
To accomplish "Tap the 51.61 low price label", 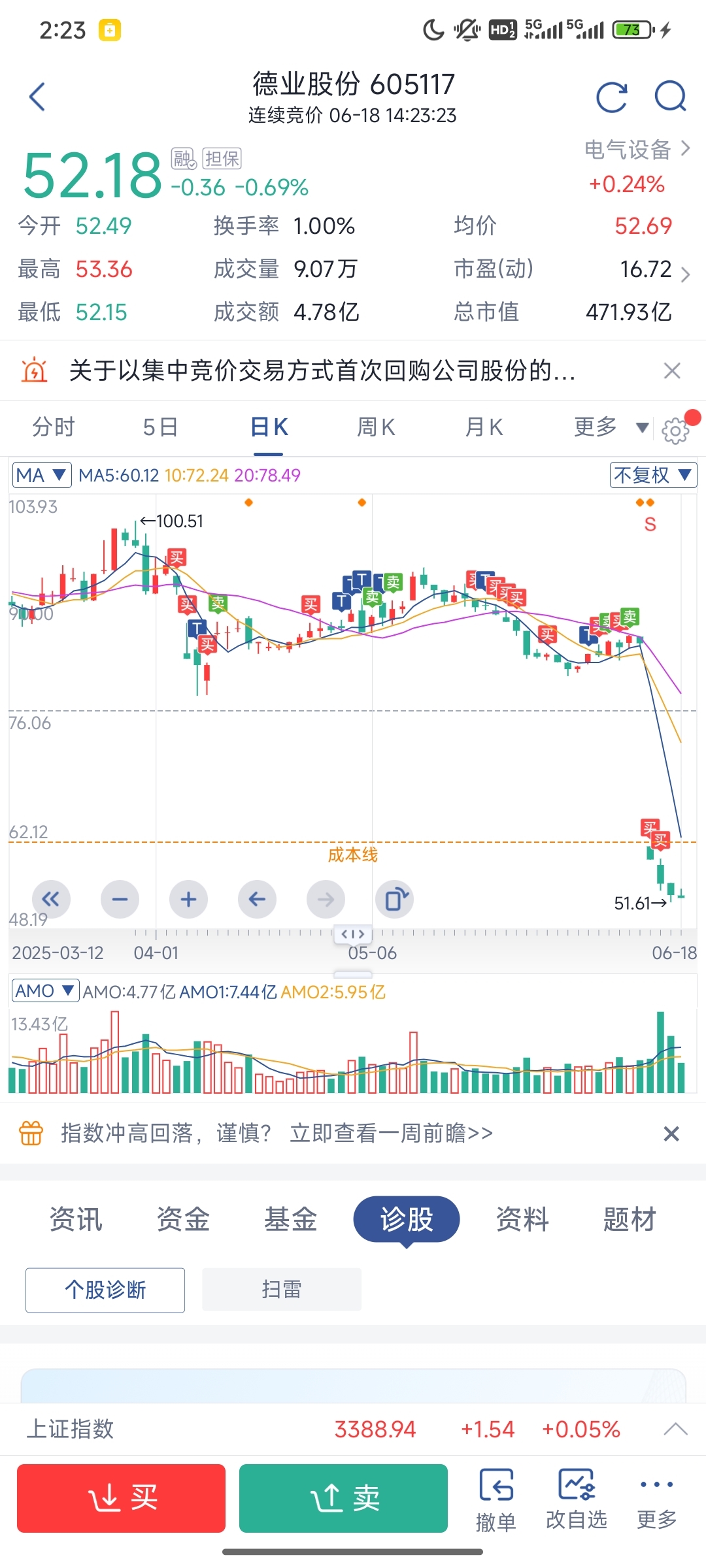I will pyautogui.click(x=641, y=903).
